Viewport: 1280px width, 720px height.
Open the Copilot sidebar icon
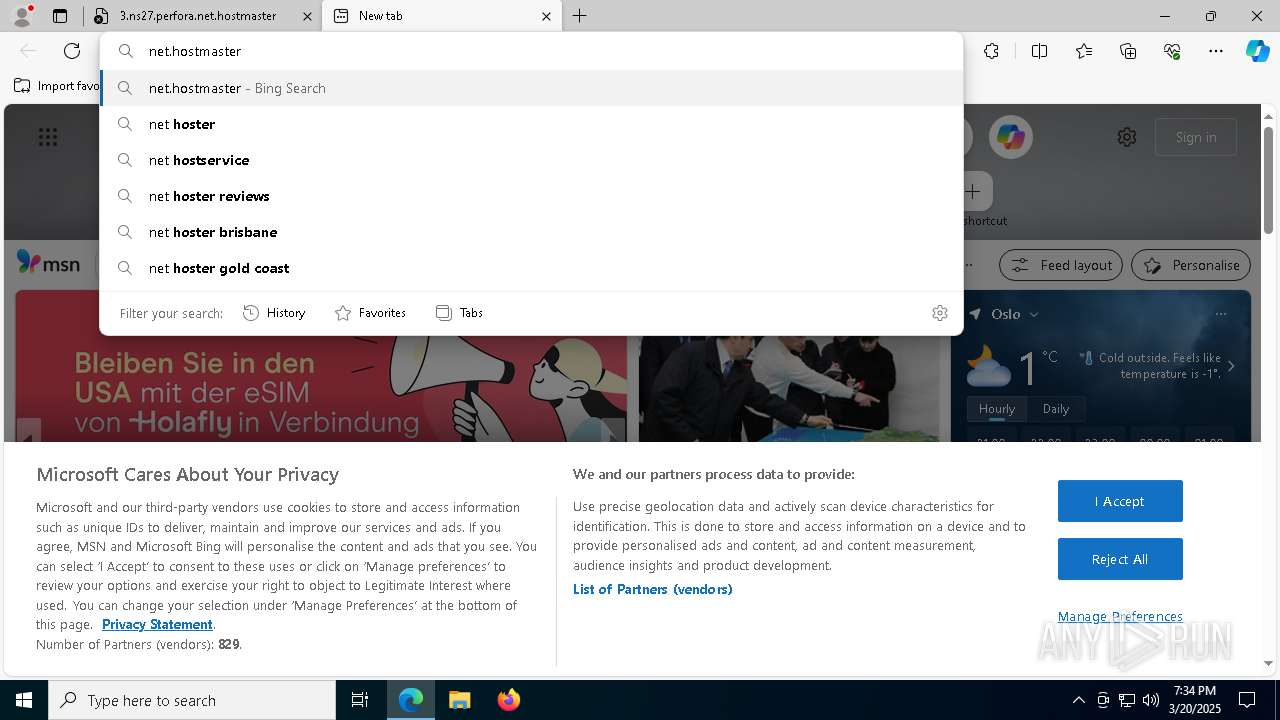1258,51
